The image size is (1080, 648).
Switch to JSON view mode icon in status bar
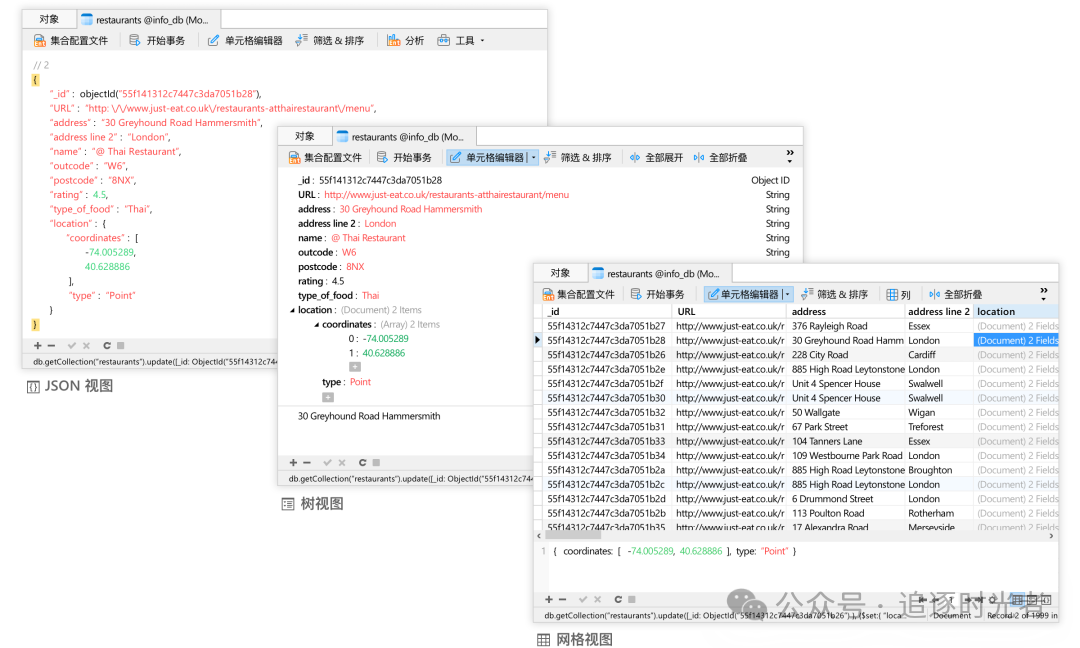pos(1046,600)
